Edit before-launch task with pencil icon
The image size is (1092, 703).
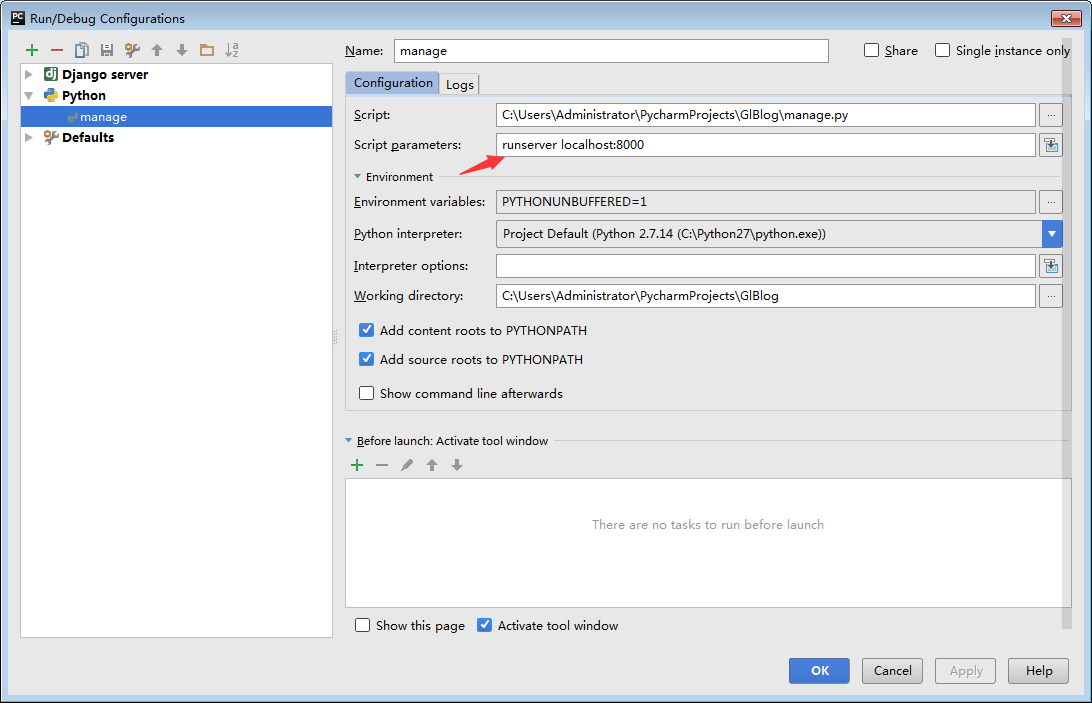click(407, 465)
